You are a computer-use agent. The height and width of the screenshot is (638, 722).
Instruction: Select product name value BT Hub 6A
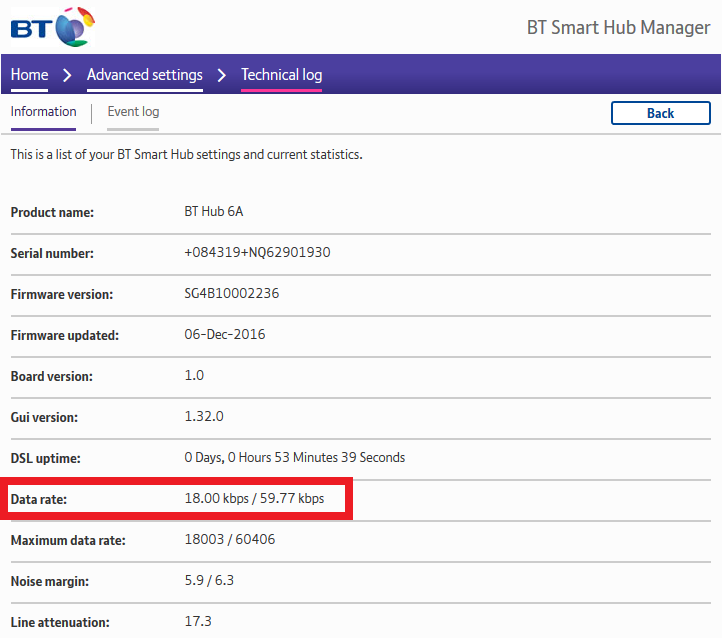tap(214, 211)
